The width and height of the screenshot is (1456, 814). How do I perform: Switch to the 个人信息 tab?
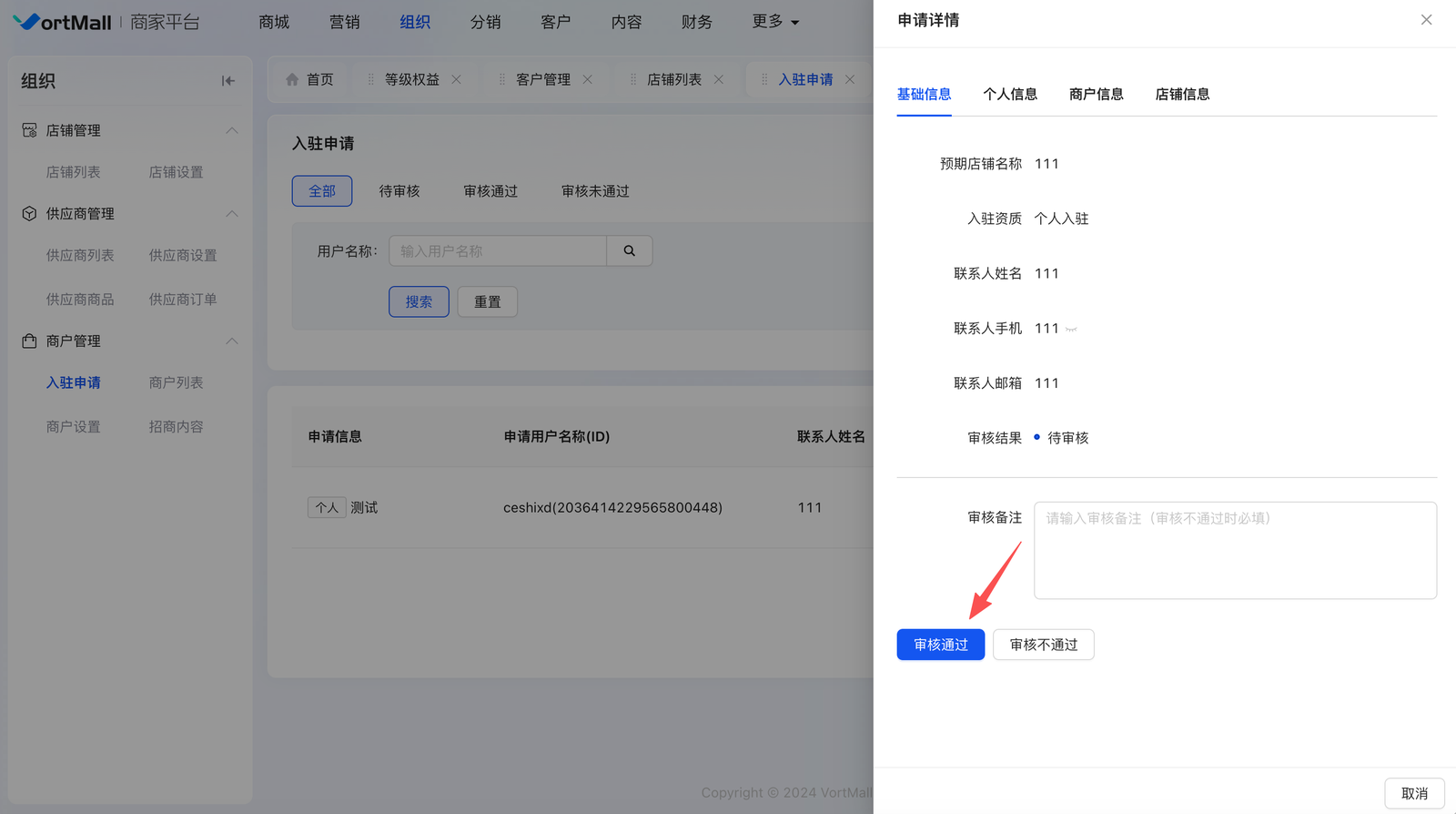pyautogui.click(x=1010, y=95)
